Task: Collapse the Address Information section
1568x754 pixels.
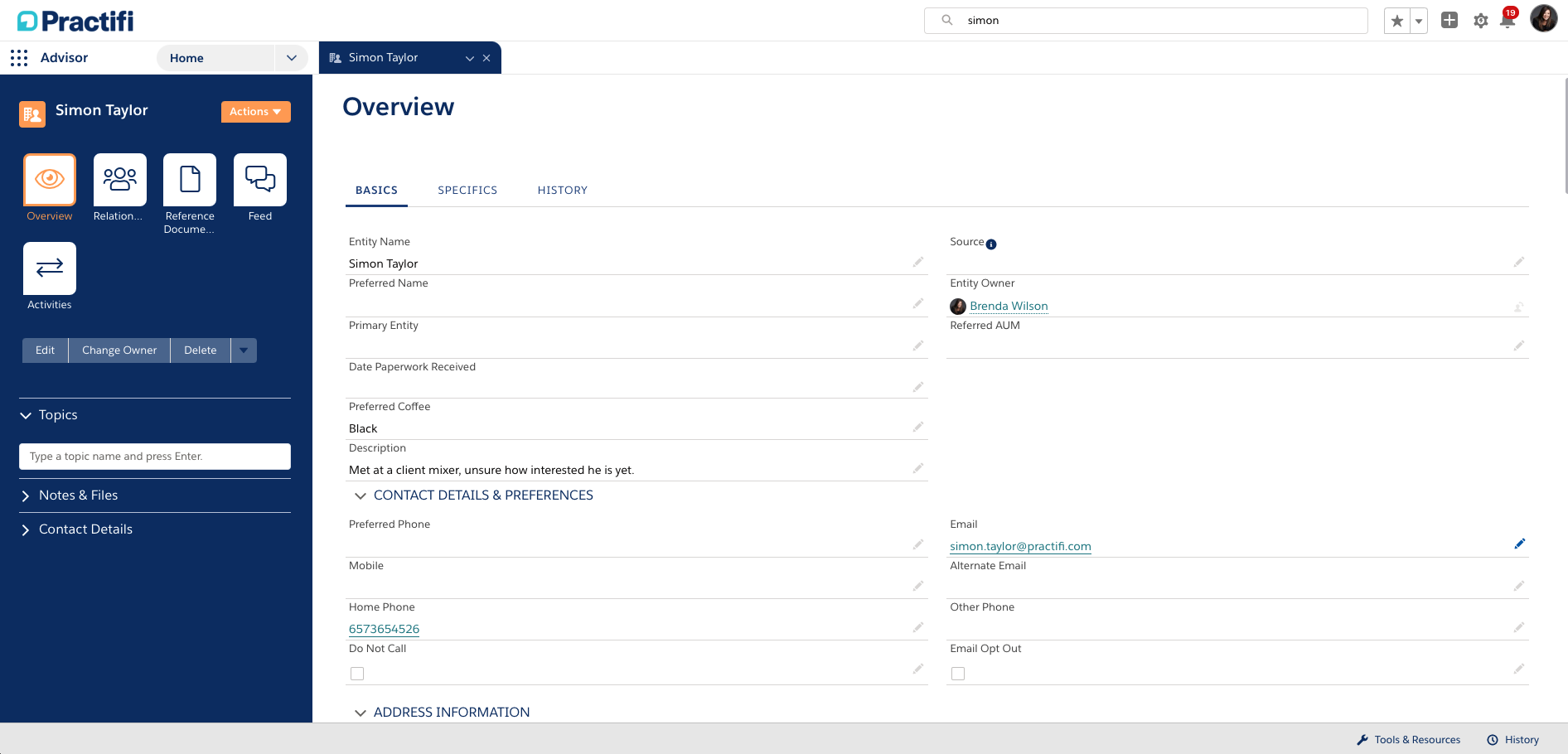Action: pos(361,713)
